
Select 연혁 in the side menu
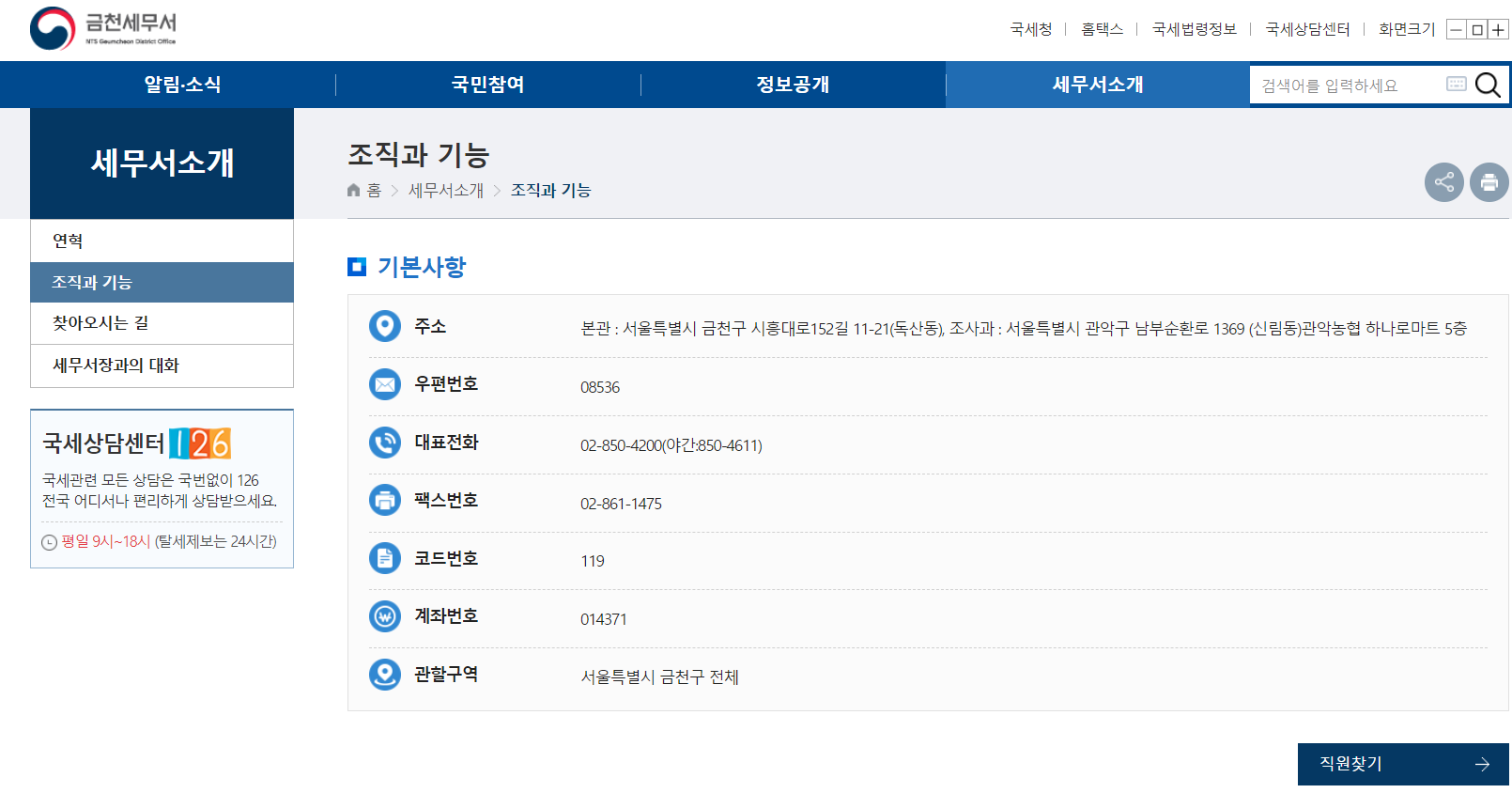click(162, 241)
